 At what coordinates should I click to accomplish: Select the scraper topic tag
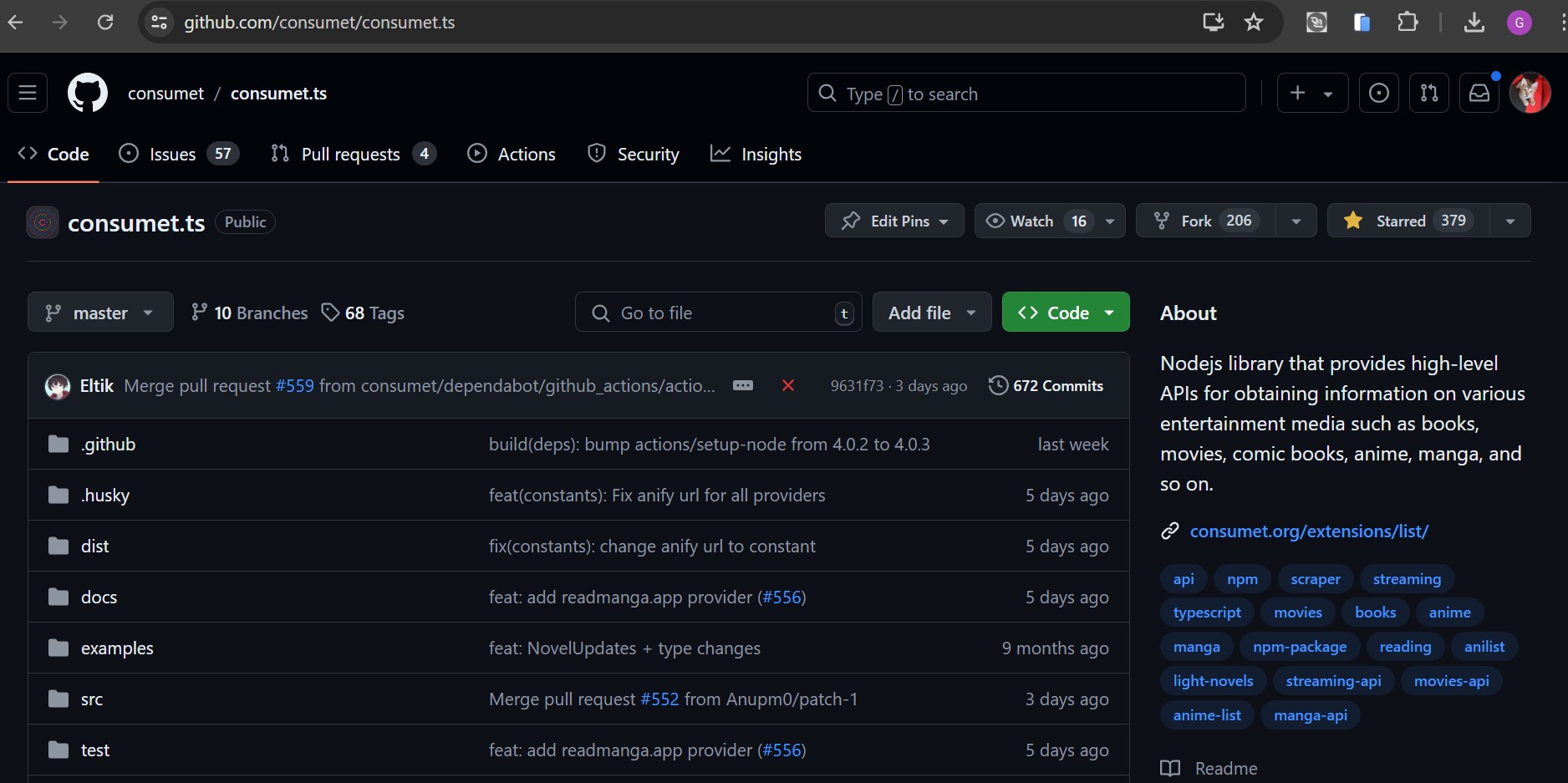coord(1315,579)
